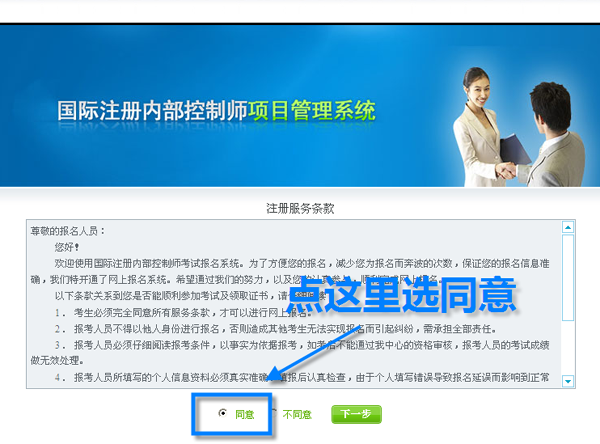Click the green 同意 label text
600x444 pixels.
(x=245, y=415)
